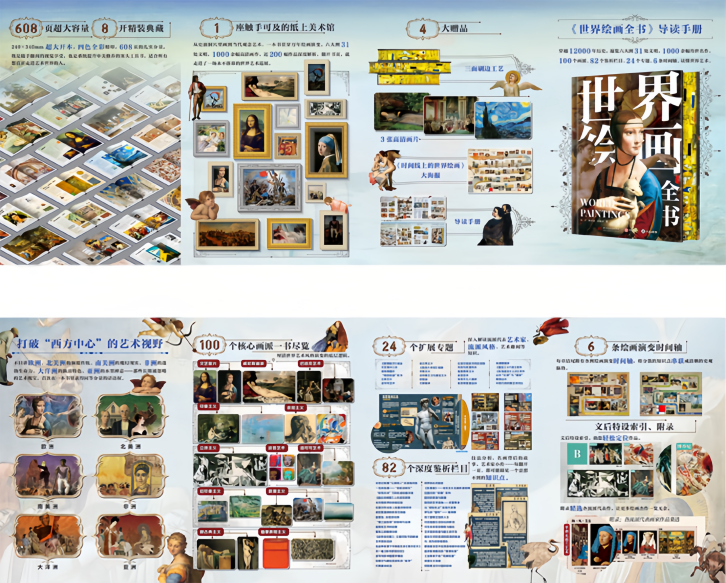
Task: Select the right timeline chart under 时间轴
Action: click(x=671, y=394)
